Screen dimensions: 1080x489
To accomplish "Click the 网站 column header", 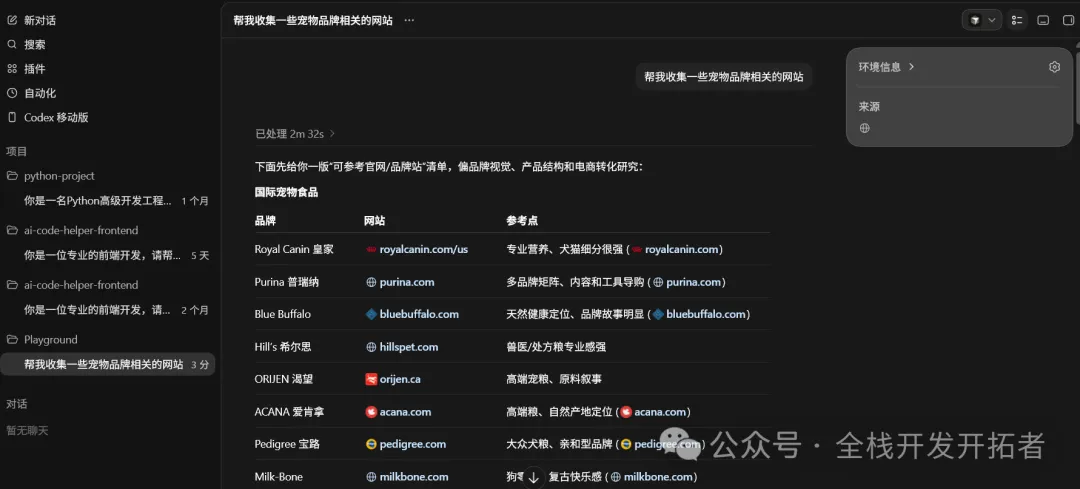I will (x=374, y=221).
